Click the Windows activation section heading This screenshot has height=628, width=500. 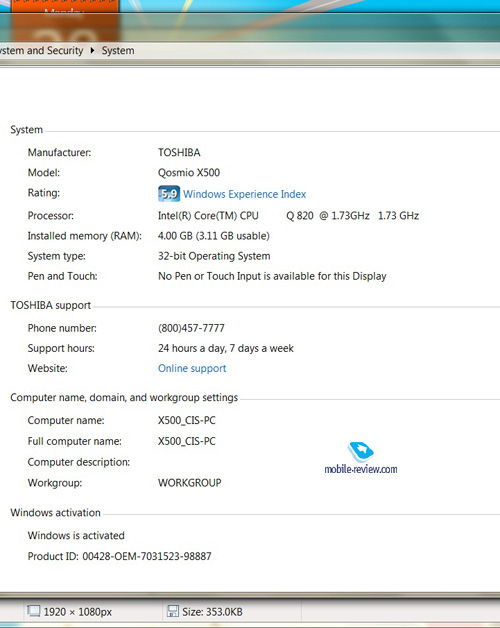coord(55,513)
